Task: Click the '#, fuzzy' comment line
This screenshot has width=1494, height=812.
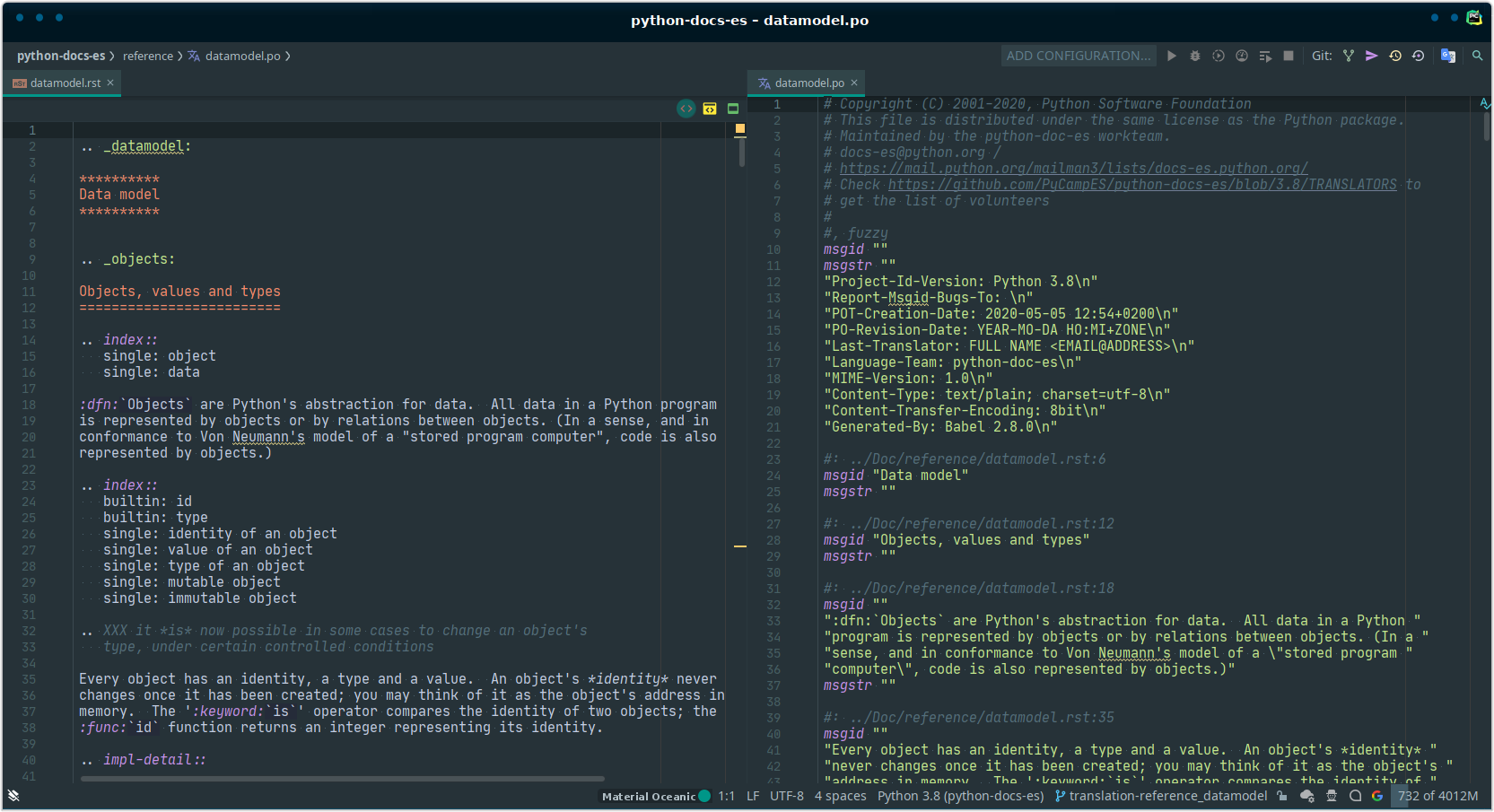Action: (x=856, y=233)
